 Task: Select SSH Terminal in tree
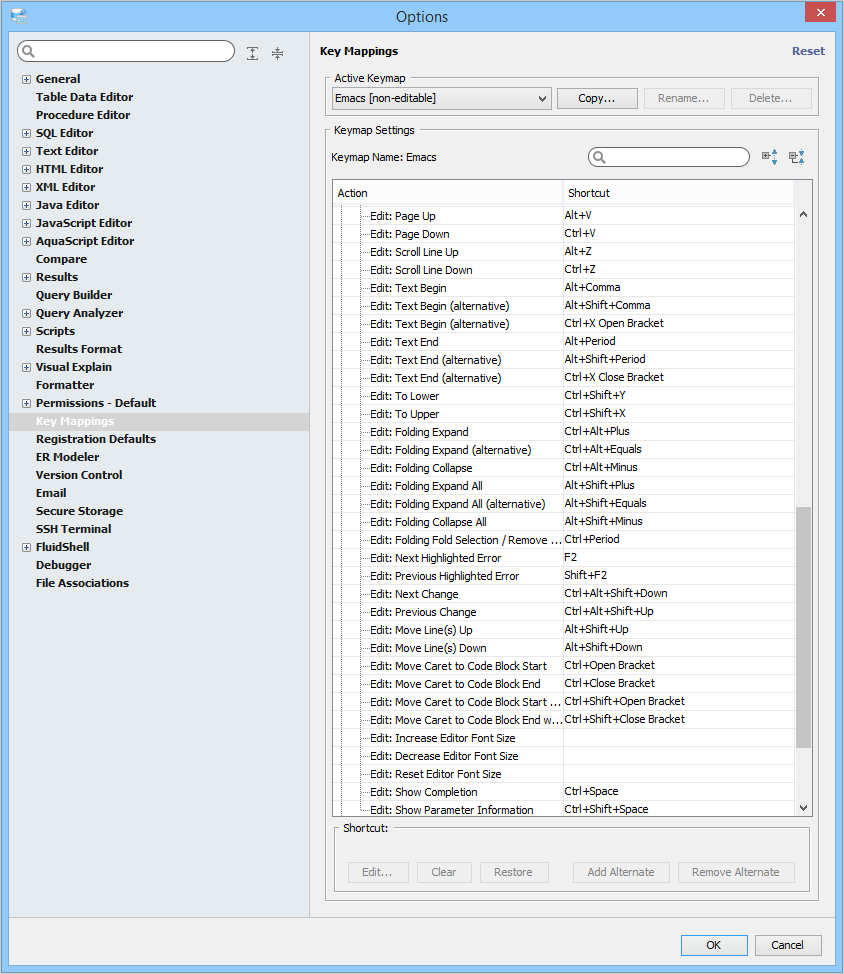[x=74, y=529]
